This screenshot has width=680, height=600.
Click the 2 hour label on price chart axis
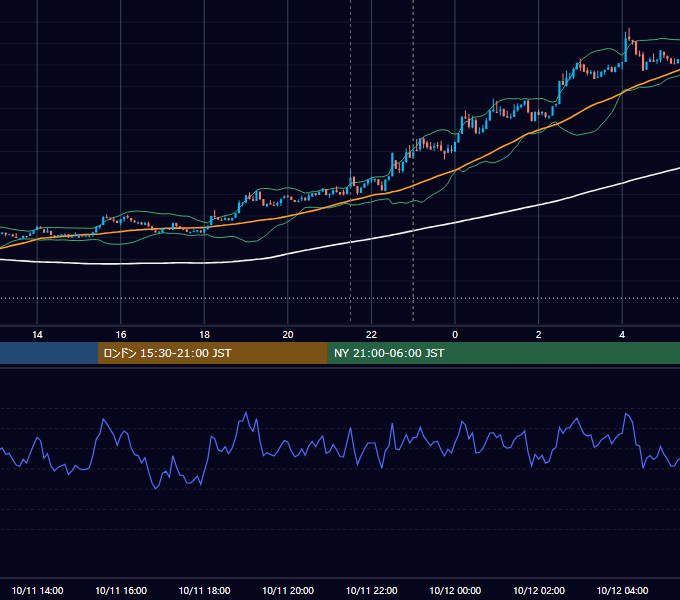539,335
